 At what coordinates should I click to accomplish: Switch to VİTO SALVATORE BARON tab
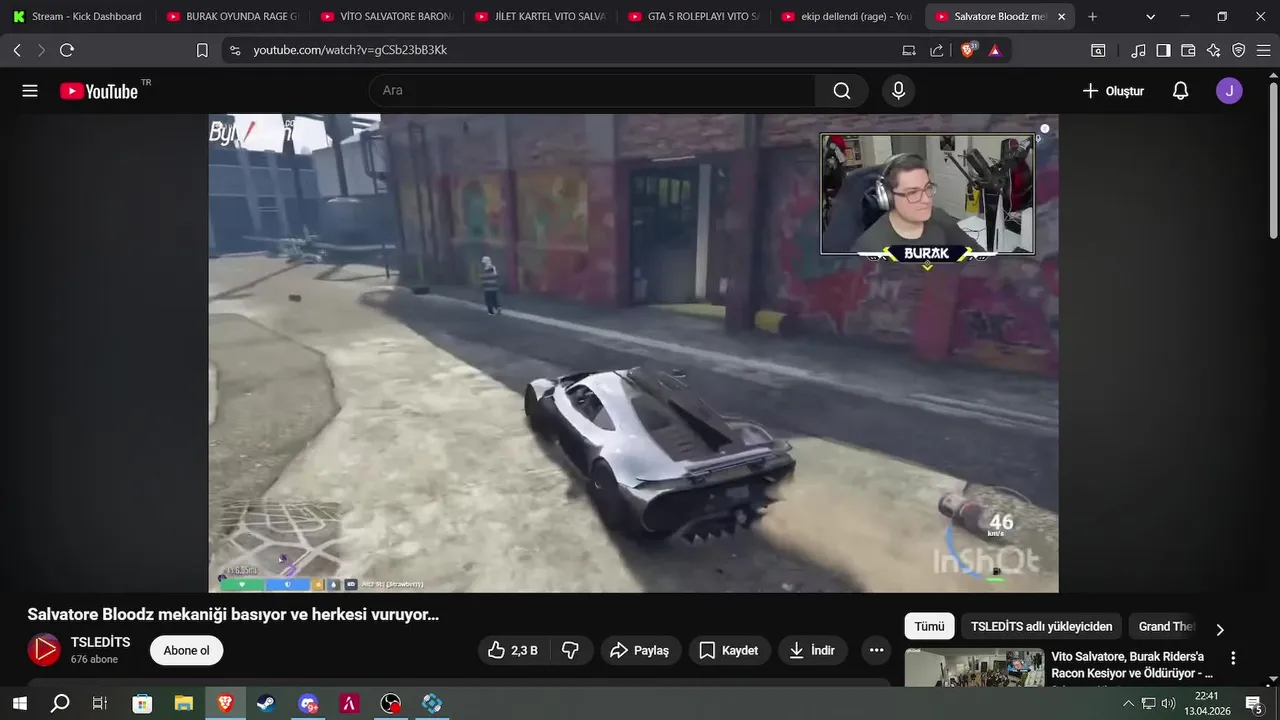pyautogui.click(x=386, y=17)
